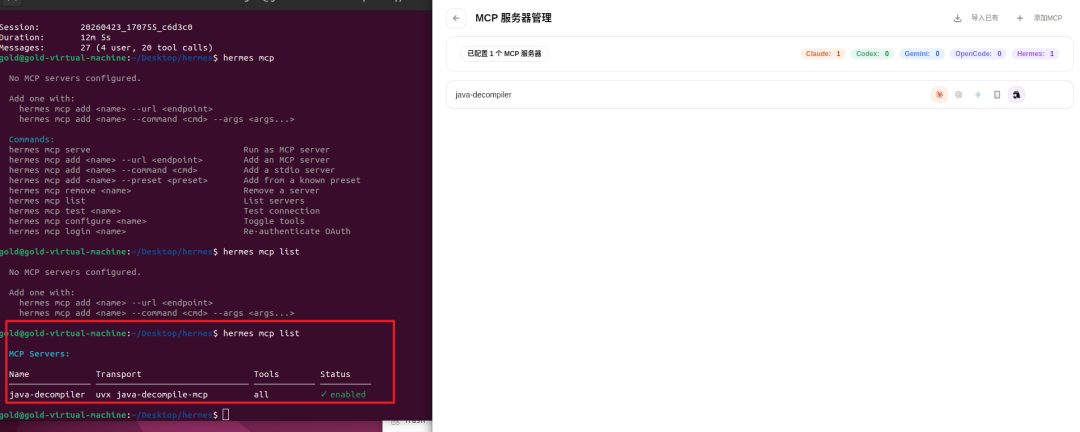Image resolution: width=1080 pixels, height=432 pixels.
Task: Click 'hermes mcp test <name>' command line
Action: click(65, 211)
